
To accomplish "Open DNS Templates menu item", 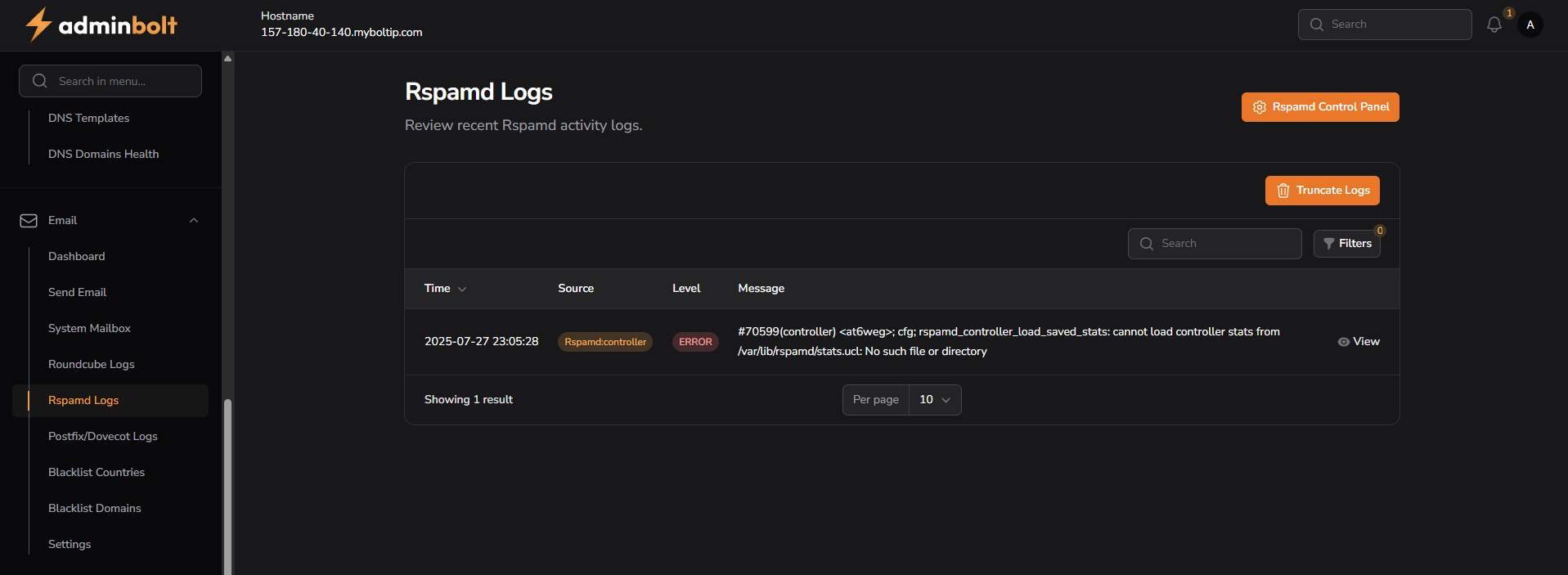I will pos(88,118).
